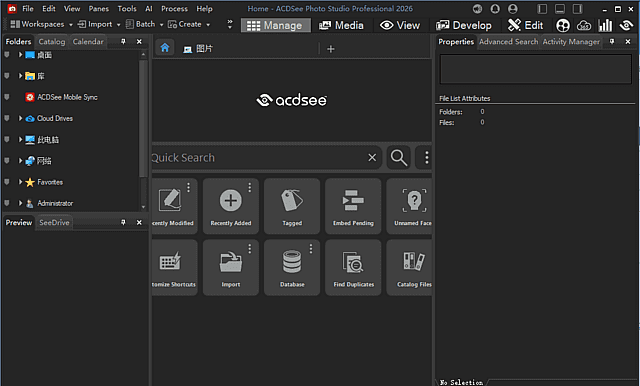
Task: Click the Folders pane vertical scrollbar
Action: pyautogui.click(x=143, y=118)
